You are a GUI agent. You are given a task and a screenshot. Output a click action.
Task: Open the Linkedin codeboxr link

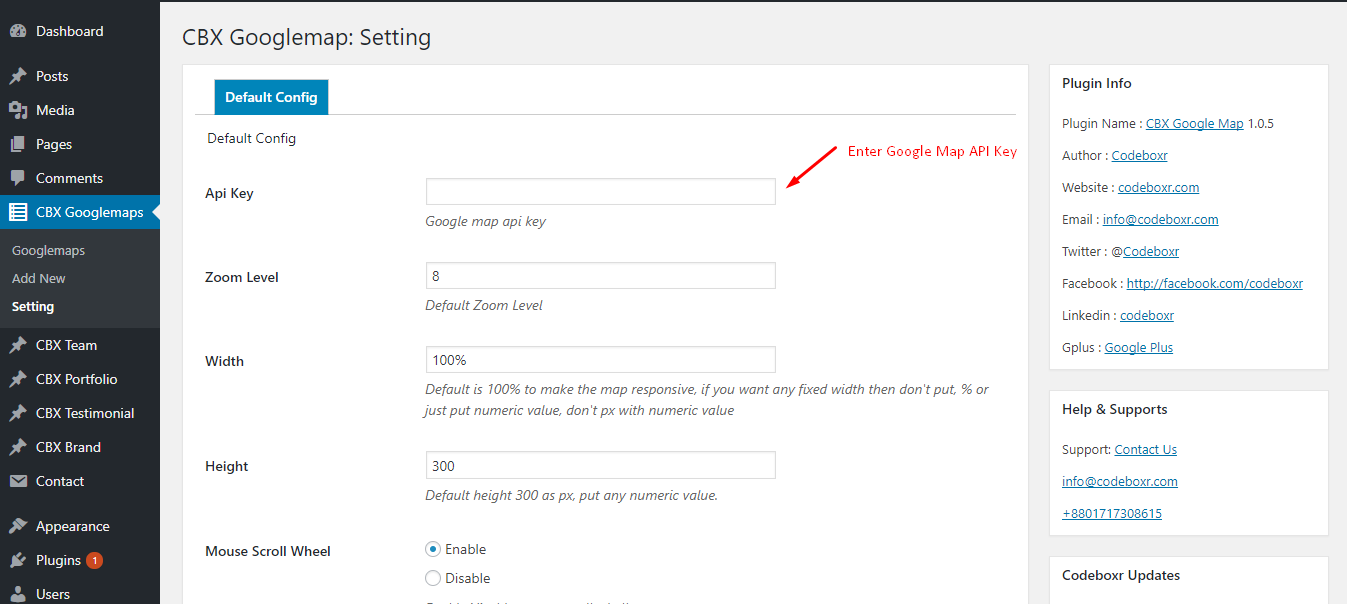click(x=1147, y=315)
